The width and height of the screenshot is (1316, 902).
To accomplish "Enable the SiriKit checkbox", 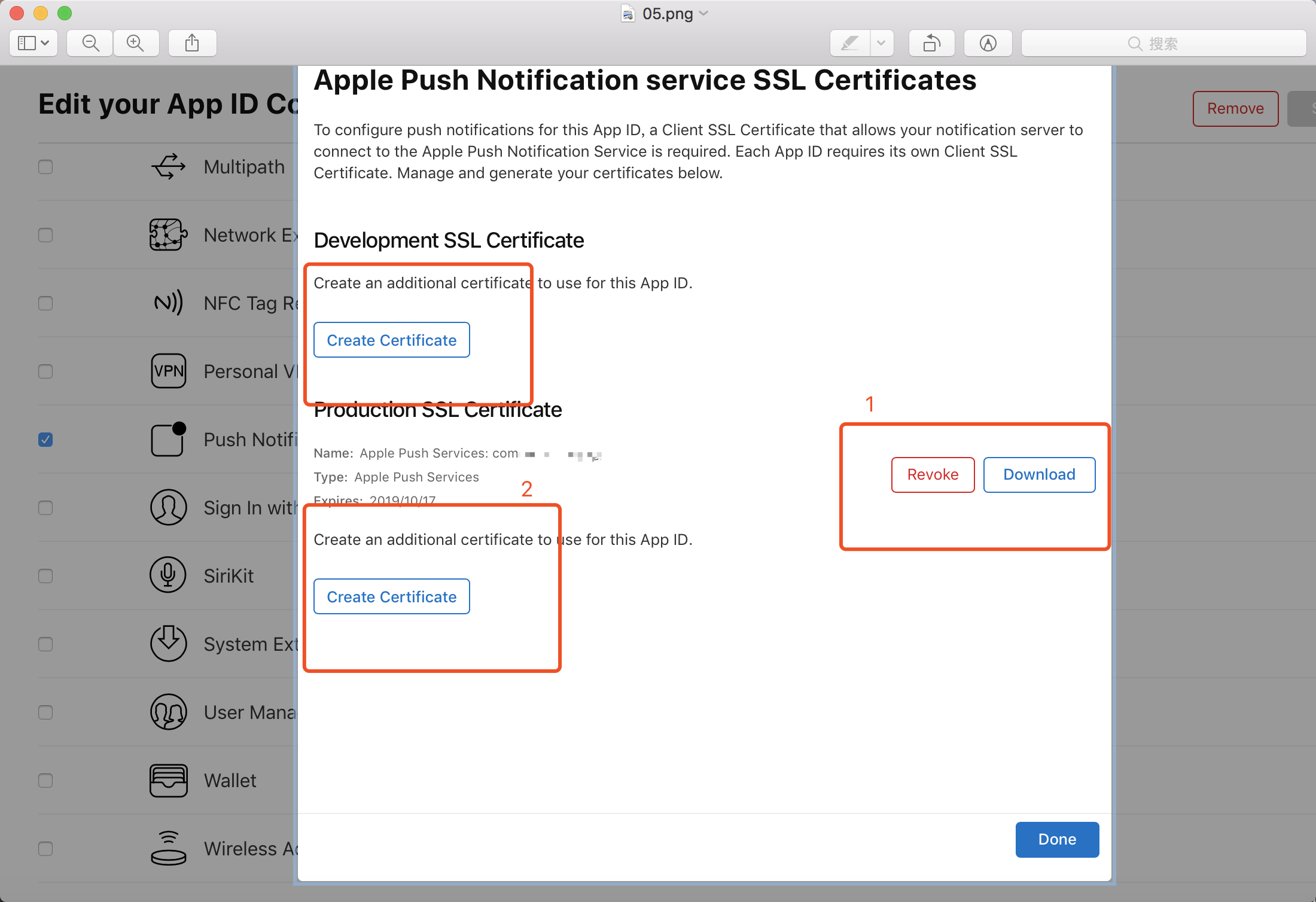I will (x=45, y=576).
